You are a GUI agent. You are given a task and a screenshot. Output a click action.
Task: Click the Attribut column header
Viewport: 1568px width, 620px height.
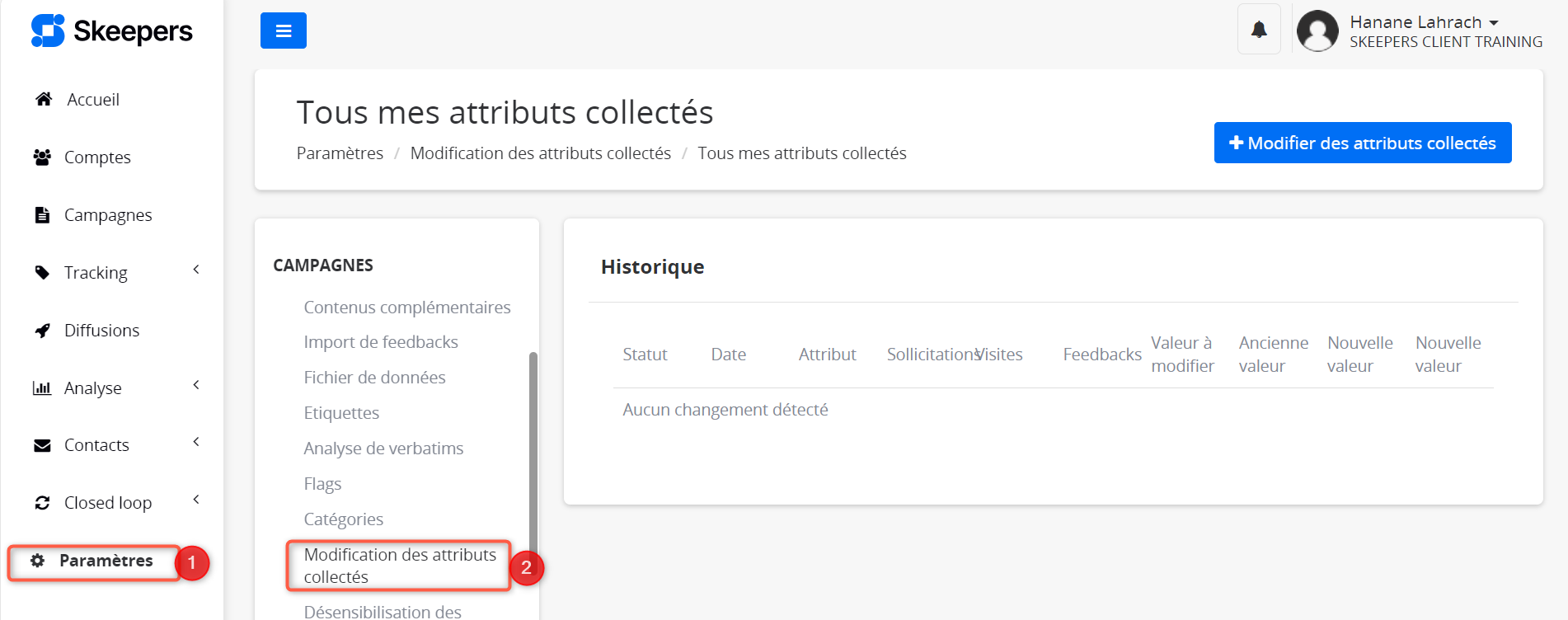point(828,355)
